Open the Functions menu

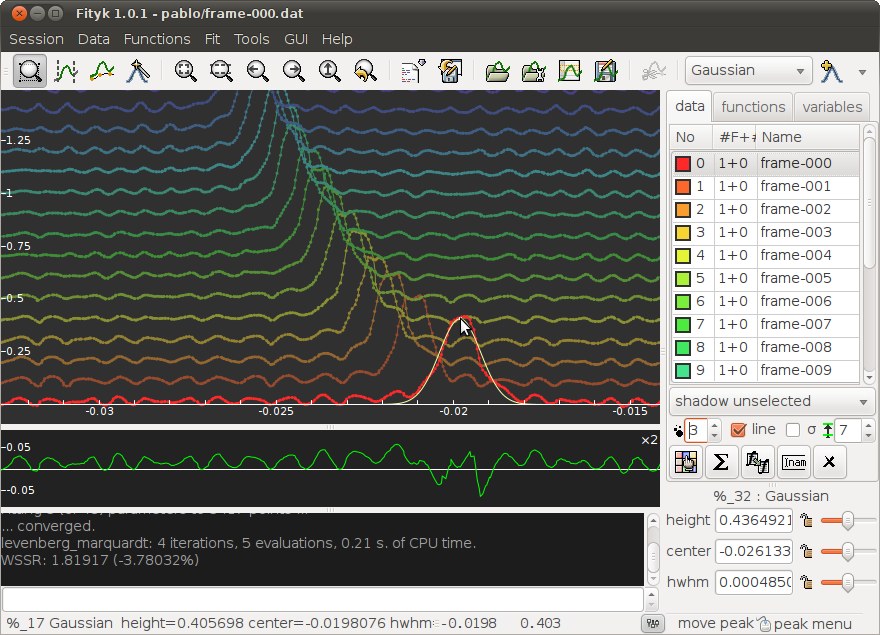(x=157, y=39)
